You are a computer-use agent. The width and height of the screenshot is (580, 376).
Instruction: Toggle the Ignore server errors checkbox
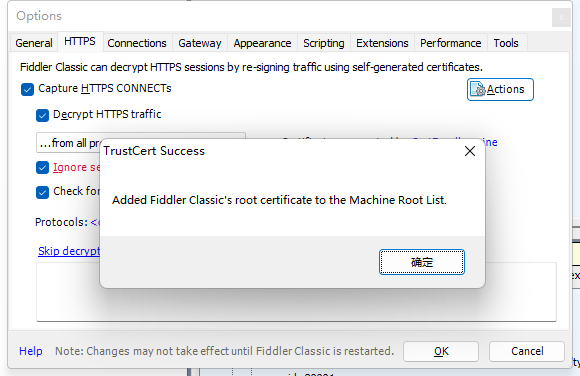click(x=42, y=167)
